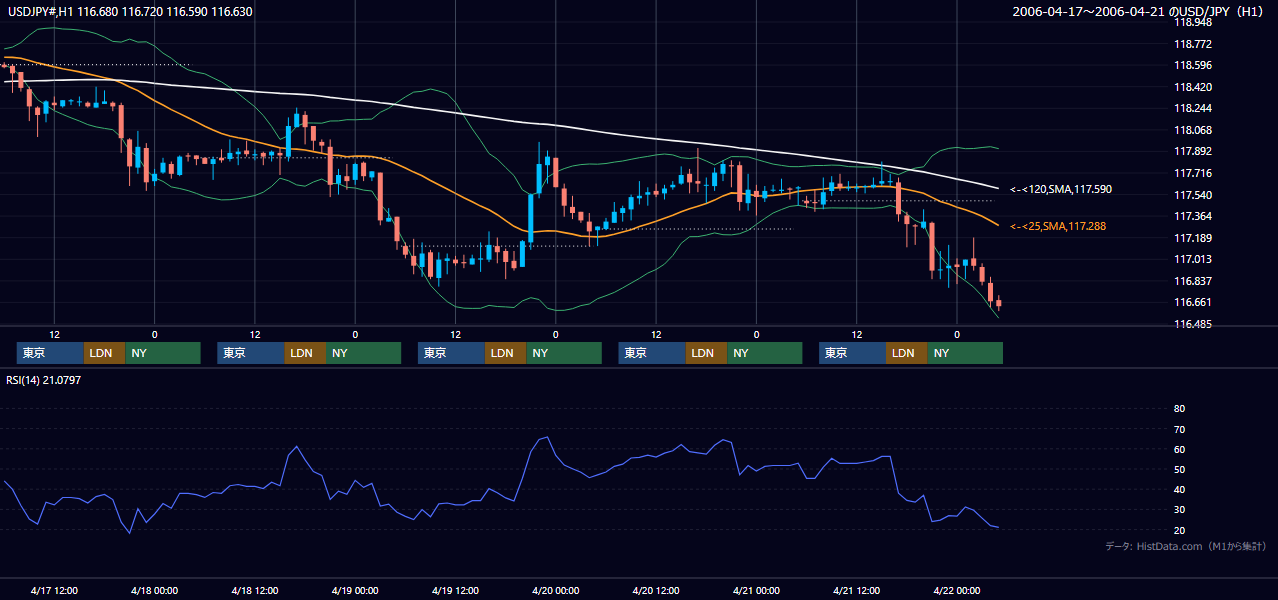Click RSI scale value 80
Image resolution: width=1278 pixels, height=600 pixels.
[x=1179, y=409]
